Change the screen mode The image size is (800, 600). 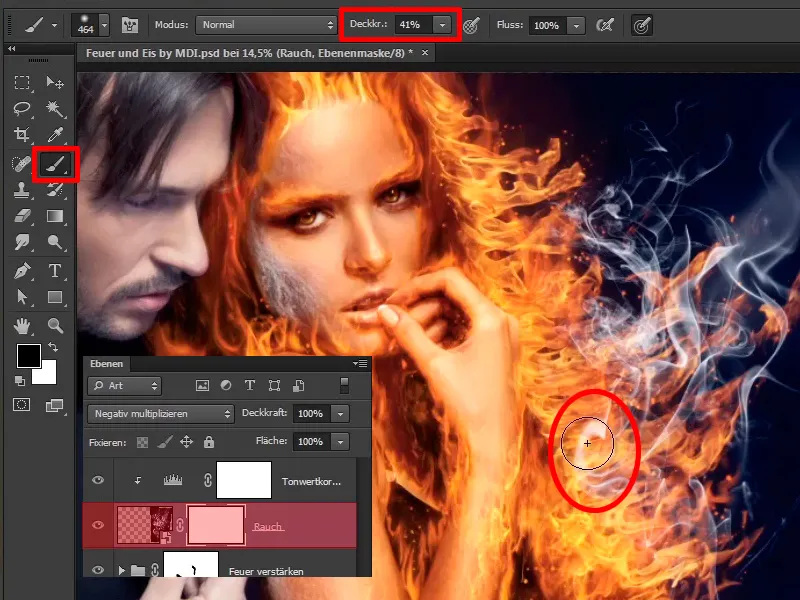click(x=55, y=405)
